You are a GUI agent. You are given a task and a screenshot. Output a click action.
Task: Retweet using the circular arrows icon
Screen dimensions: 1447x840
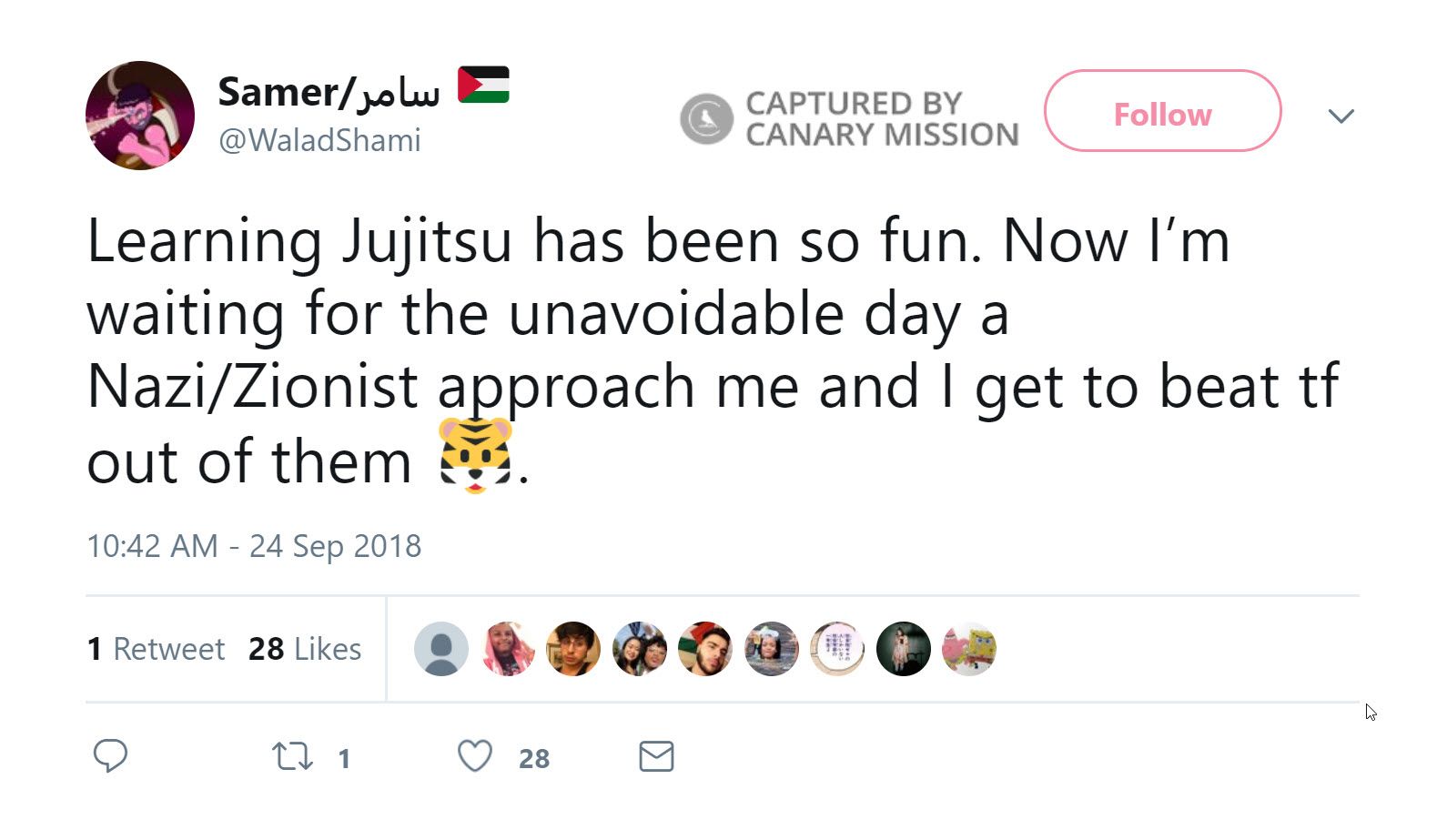click(293, 756)
